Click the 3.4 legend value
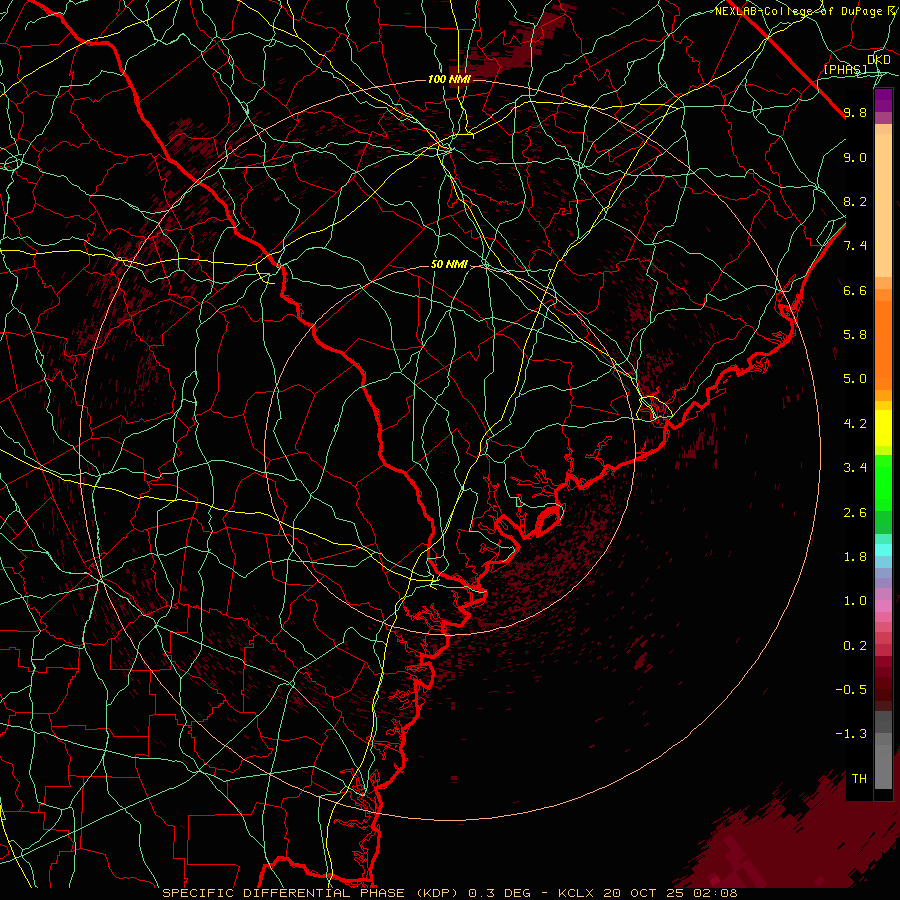900x900 pixels. pos(855,468)
